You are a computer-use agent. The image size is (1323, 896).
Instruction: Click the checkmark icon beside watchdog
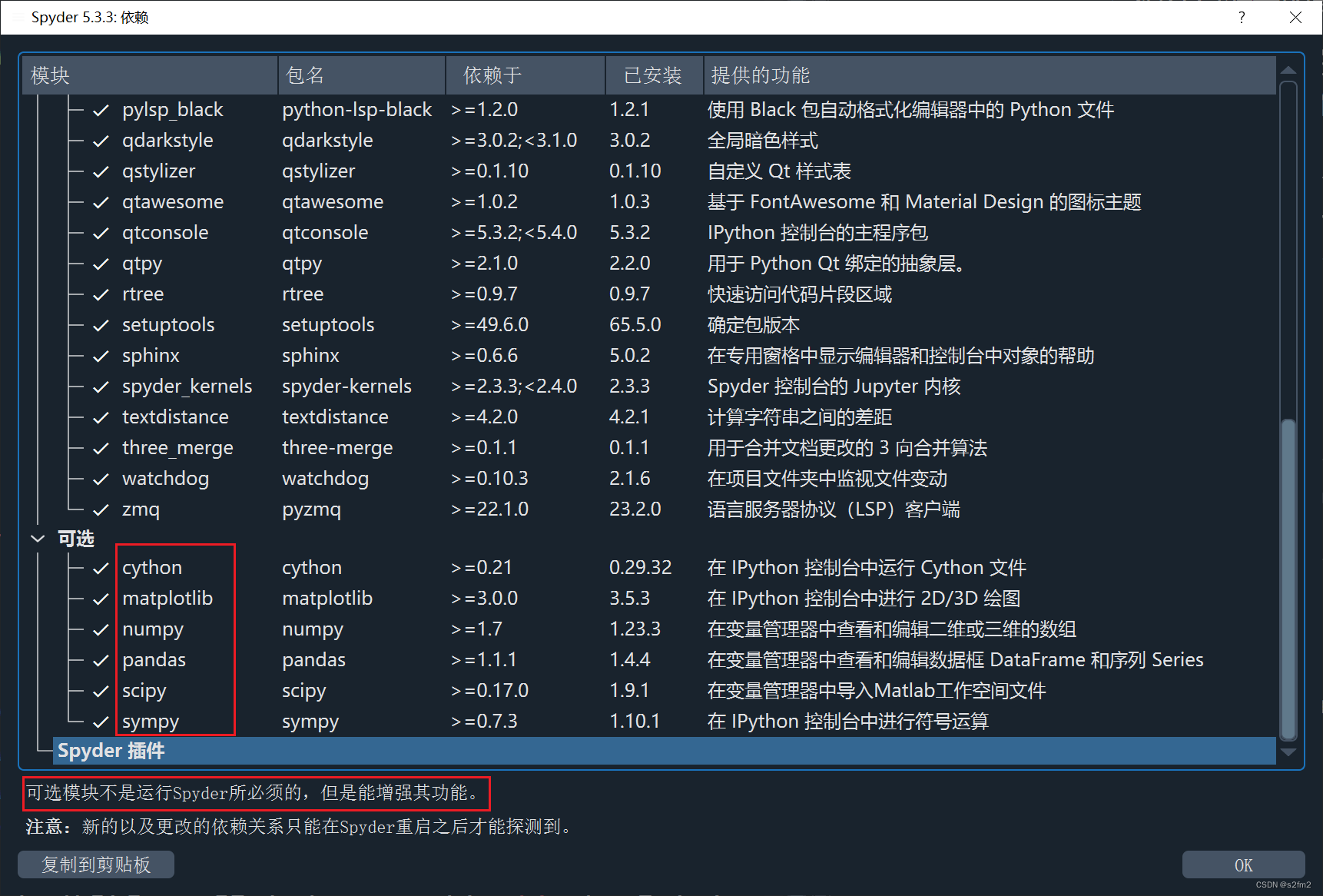[x=101, y=480]
